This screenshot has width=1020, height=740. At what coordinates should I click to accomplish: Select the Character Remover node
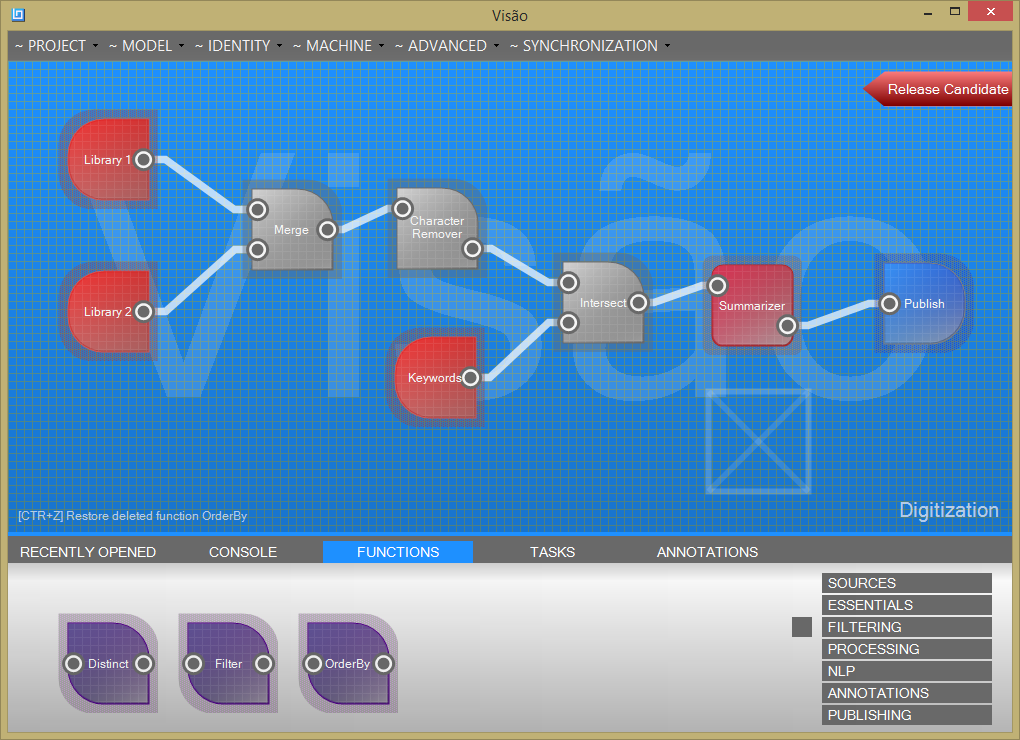(437, 228)
